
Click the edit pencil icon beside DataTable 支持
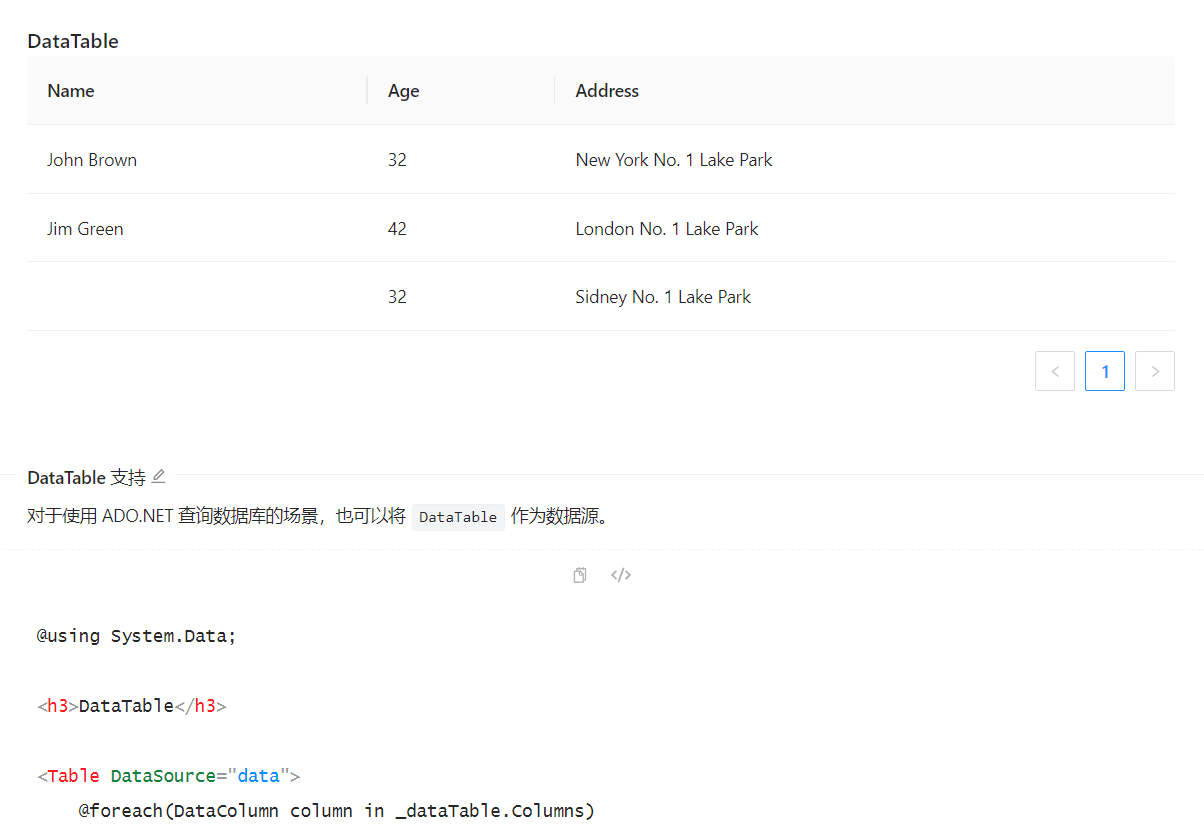pyautogui.click(x=158, y=477)
